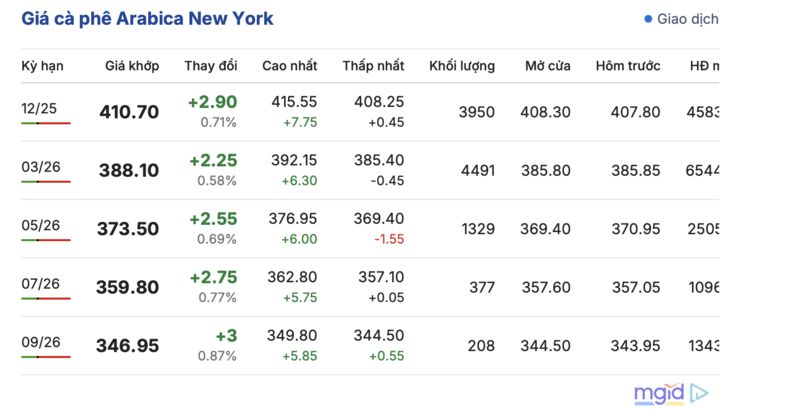Click the Thay đổi column header
The height and width of the screenshot is (409, 800).
pos(211,66)
